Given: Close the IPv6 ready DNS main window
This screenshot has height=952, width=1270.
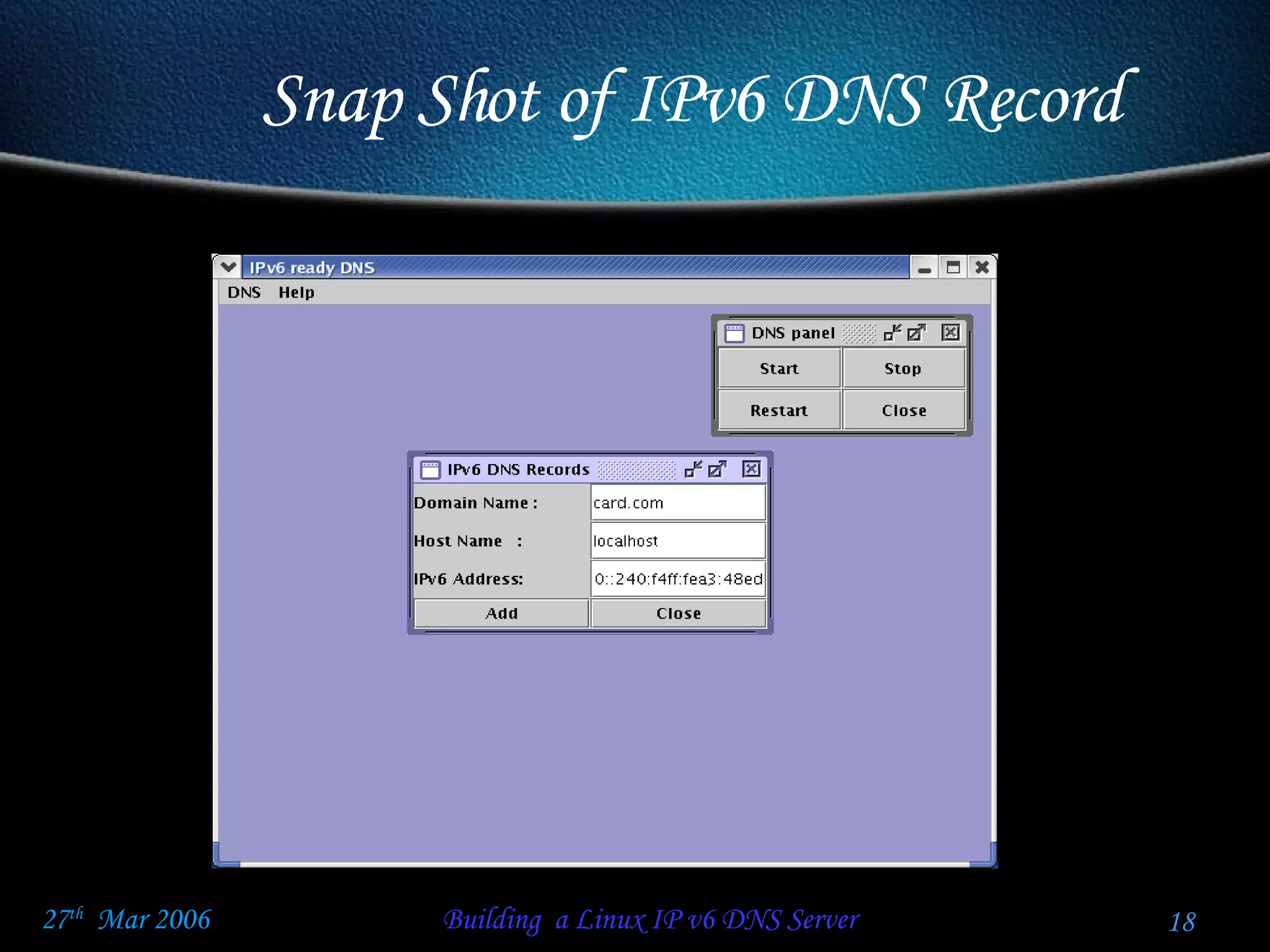Looking at the screenshot, I should click(x=982, y=267).
